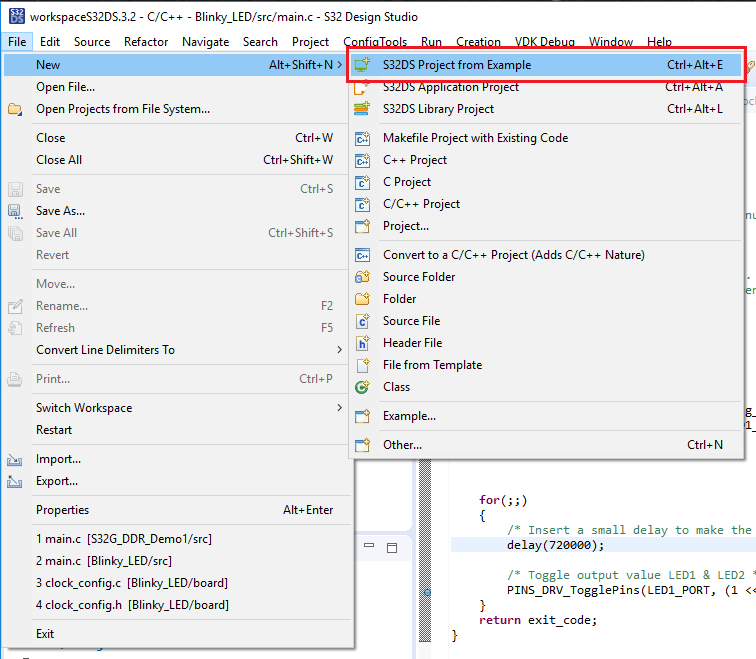Open the Window menu
Image resolution: width=756 pixels, height=659 pixels.
coord(610,42)
